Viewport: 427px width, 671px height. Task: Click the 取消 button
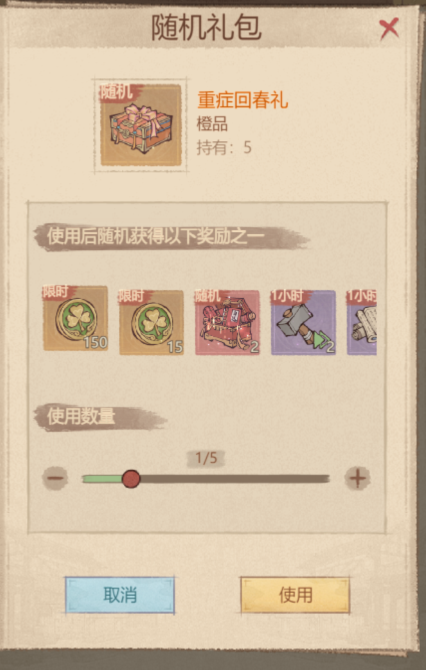tap(120, 595)
